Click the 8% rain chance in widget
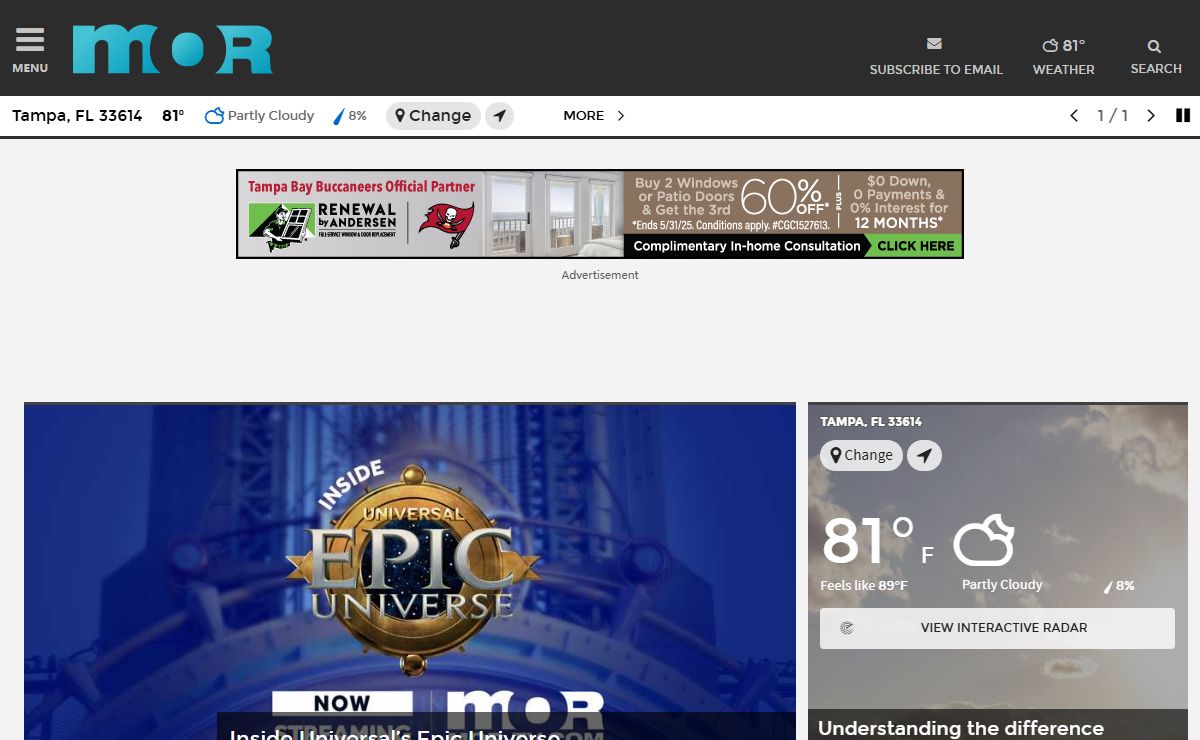The width and height of the screenshot is (1200, 740). 1119,586
